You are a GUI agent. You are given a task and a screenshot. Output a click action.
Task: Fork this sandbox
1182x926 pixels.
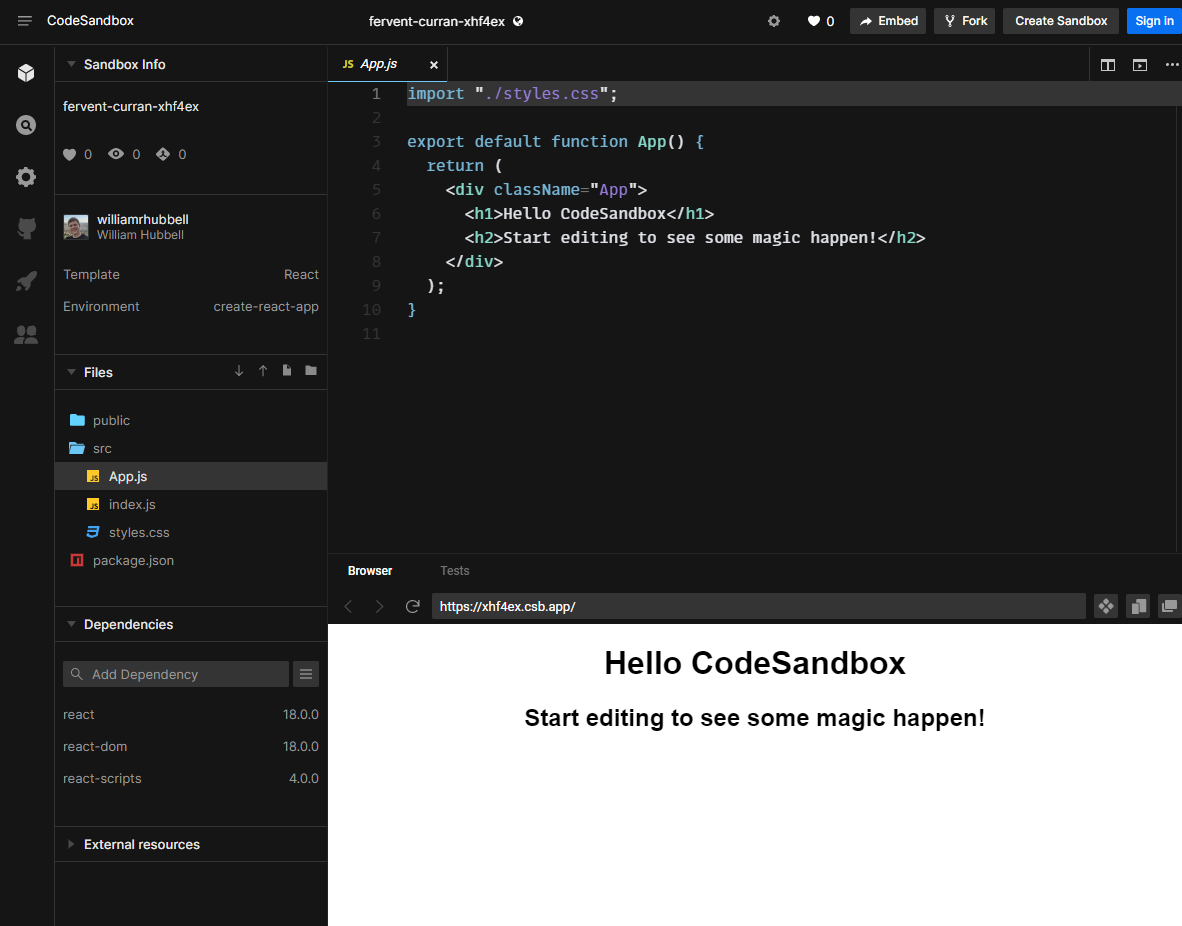pyautogui.click(x=965, y=21)
